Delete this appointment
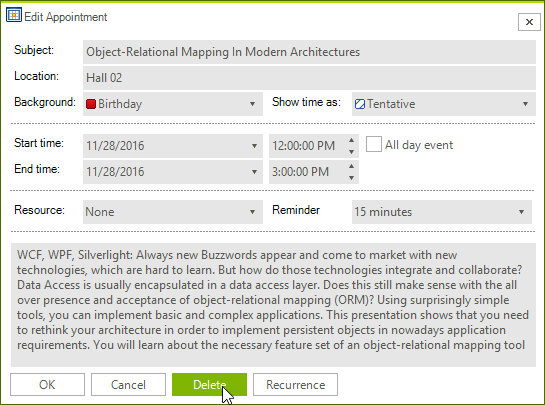Viewport: 545px width, 405px height. (x=209, y=384)
